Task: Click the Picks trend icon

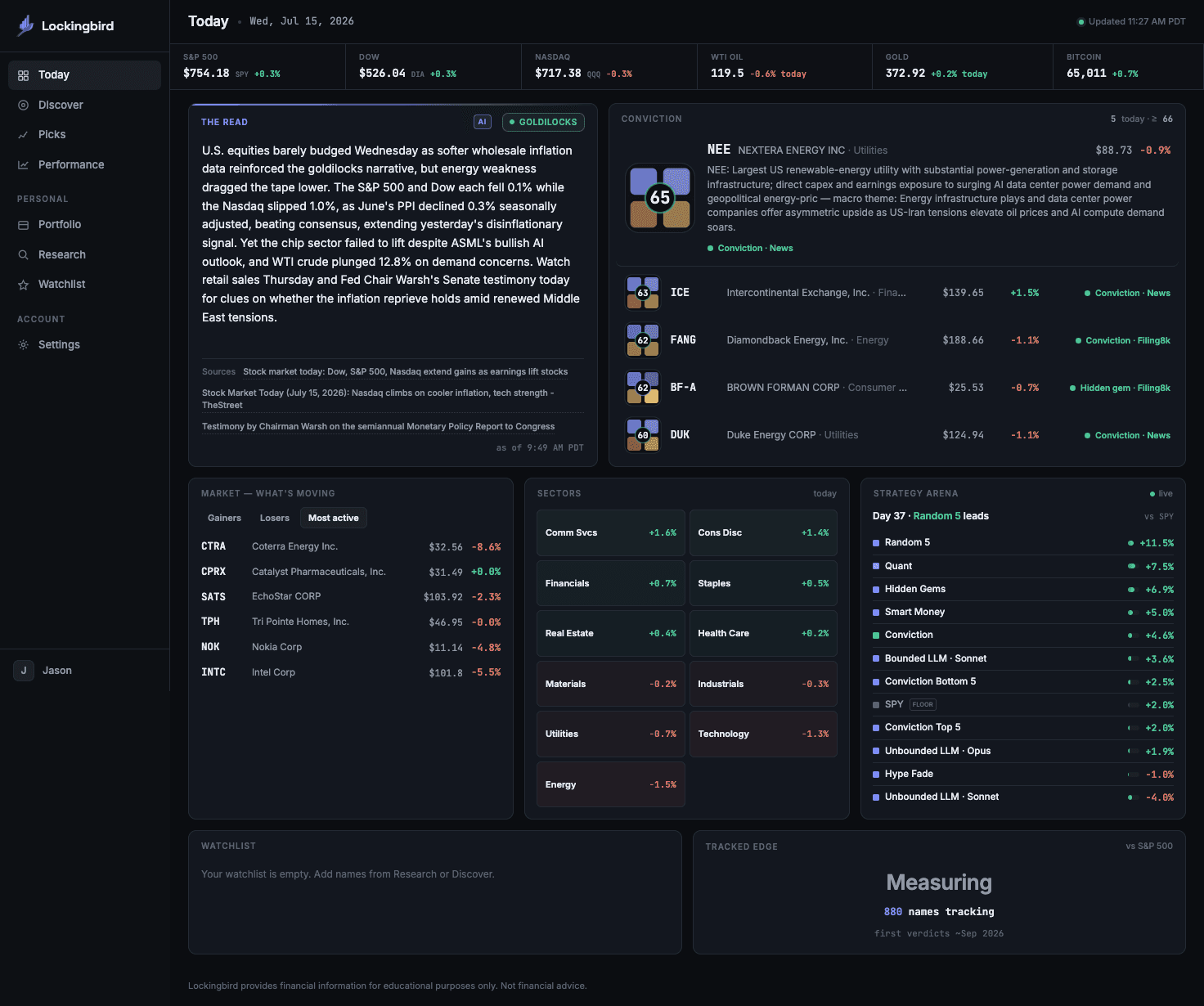Action: point(23,135)
